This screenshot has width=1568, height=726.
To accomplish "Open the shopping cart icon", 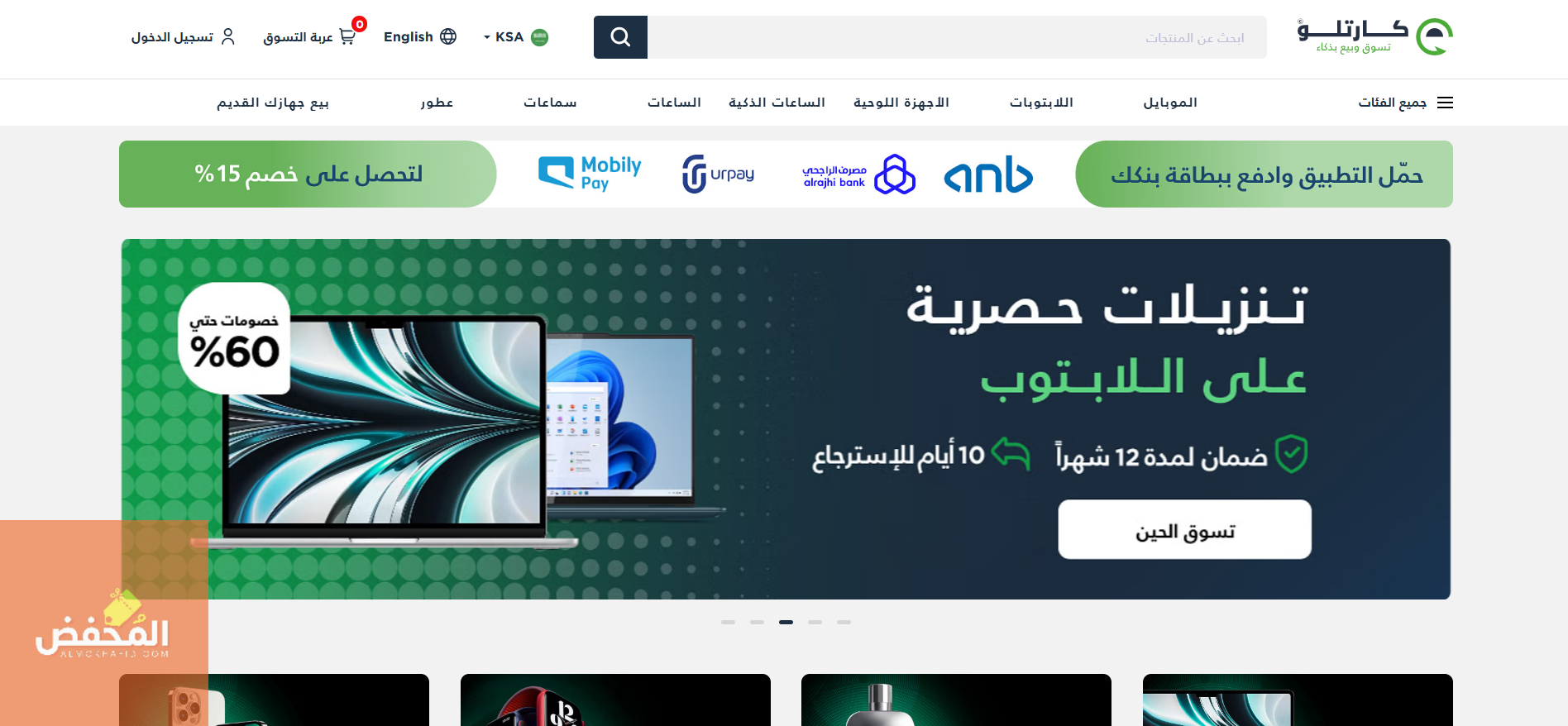I will point(347,36).
